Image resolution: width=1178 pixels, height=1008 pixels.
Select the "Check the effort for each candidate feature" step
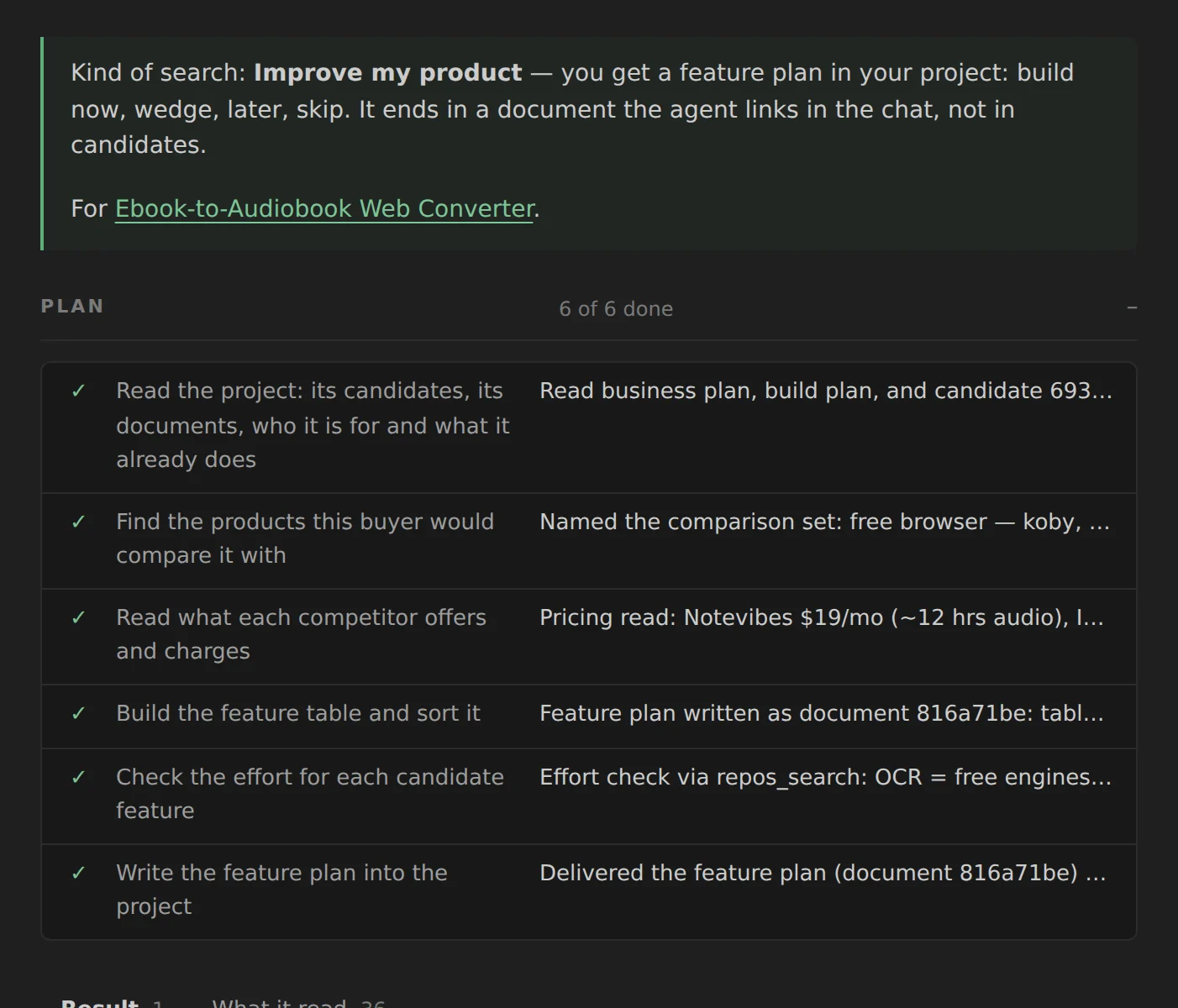pos(310,794)
